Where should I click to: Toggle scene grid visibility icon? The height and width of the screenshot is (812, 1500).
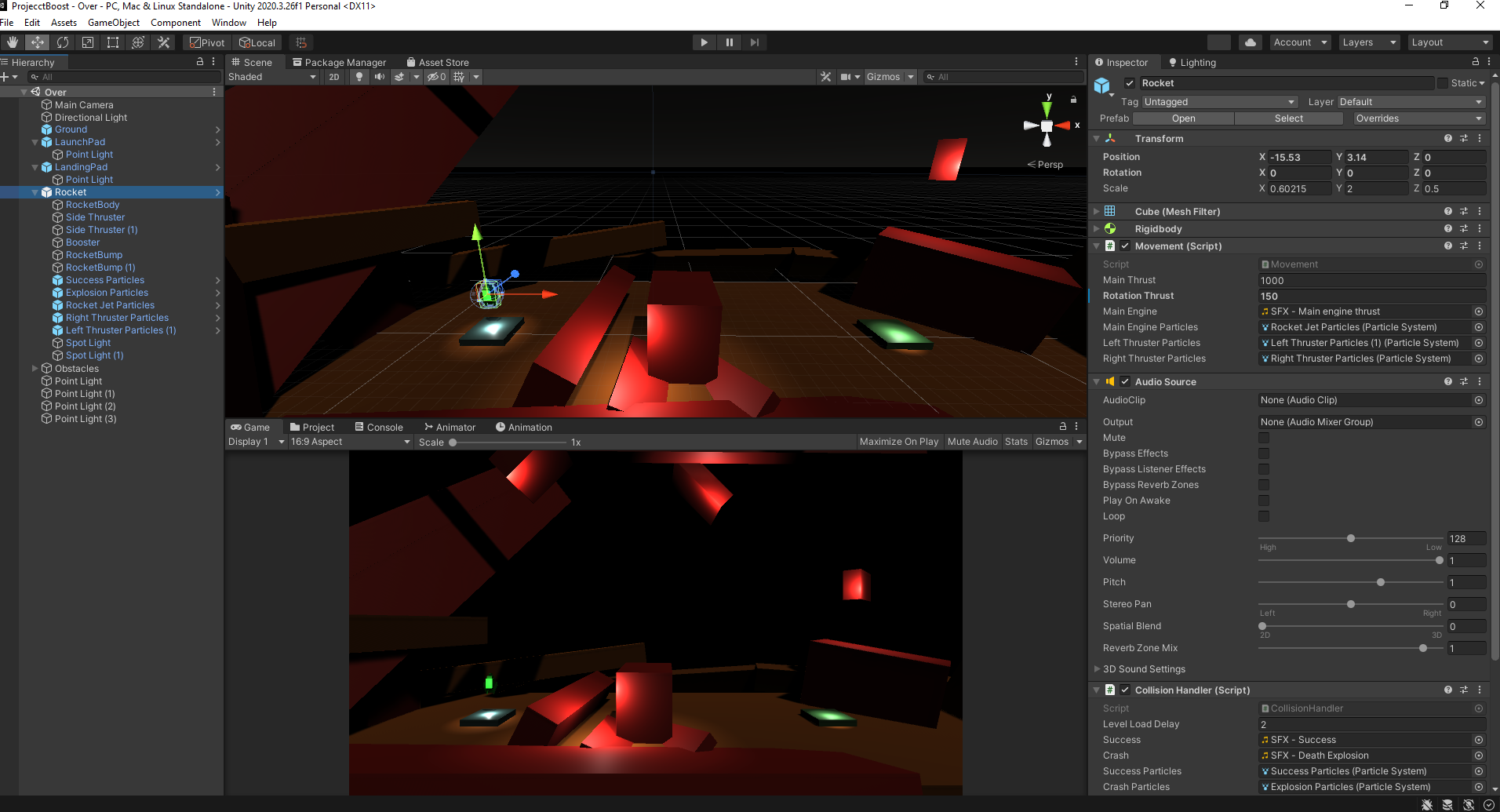tap(459, 77)
